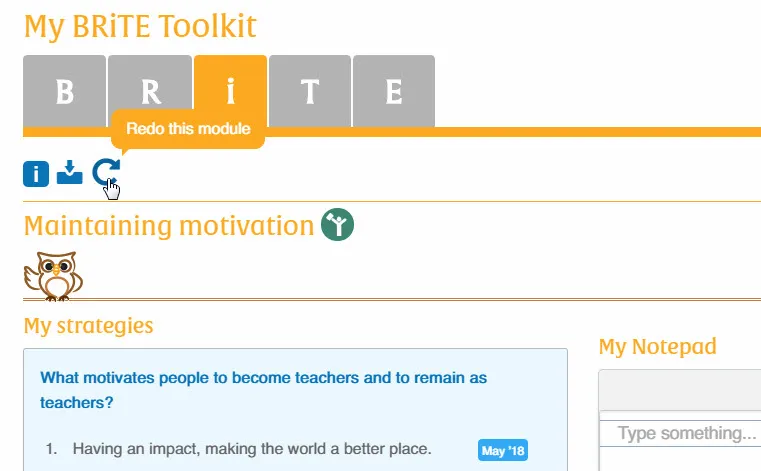Click the blue information icon
Viewport: 761px width, 471px height.
tap(36, 174)
